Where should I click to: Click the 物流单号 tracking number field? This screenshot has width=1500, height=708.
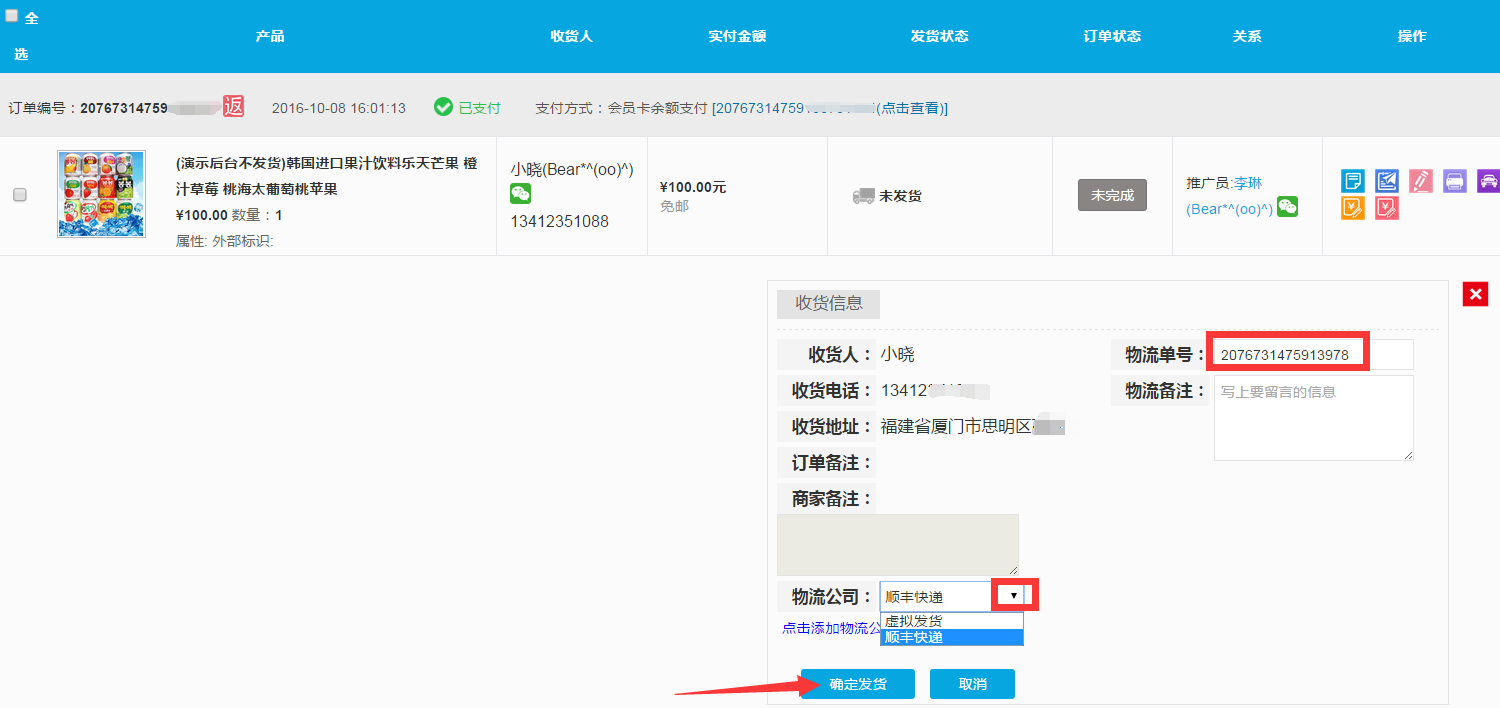pos(1311,355)
